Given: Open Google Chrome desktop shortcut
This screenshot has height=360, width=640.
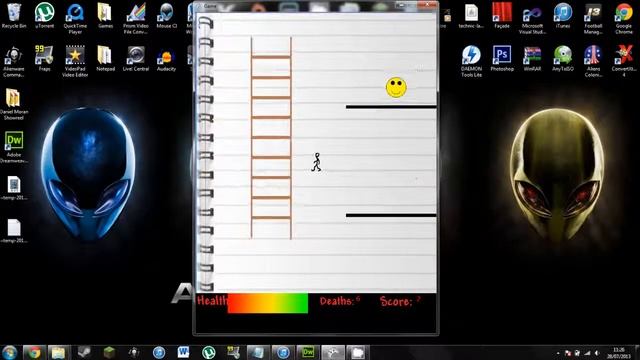Looking at the screenshot, I should pyautogui.click(x=624, y=19).
